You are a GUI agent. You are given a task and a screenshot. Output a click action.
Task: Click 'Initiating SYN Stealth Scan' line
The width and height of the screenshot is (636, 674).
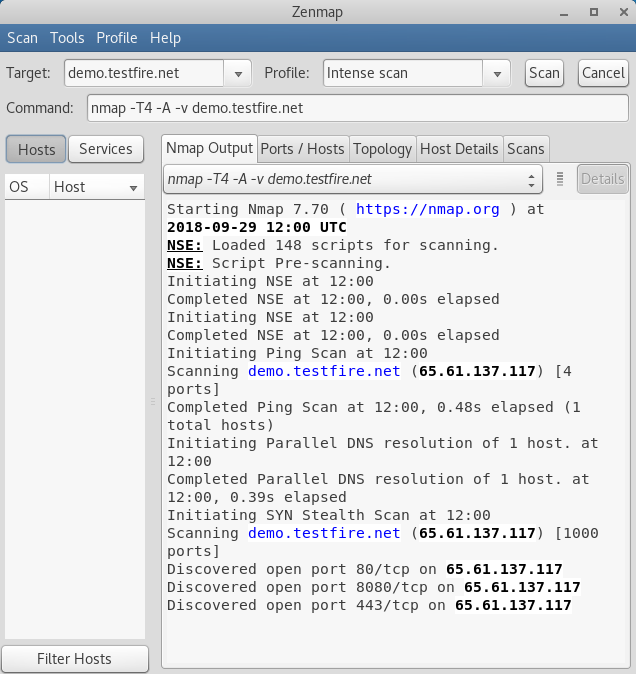coord(329,515)
